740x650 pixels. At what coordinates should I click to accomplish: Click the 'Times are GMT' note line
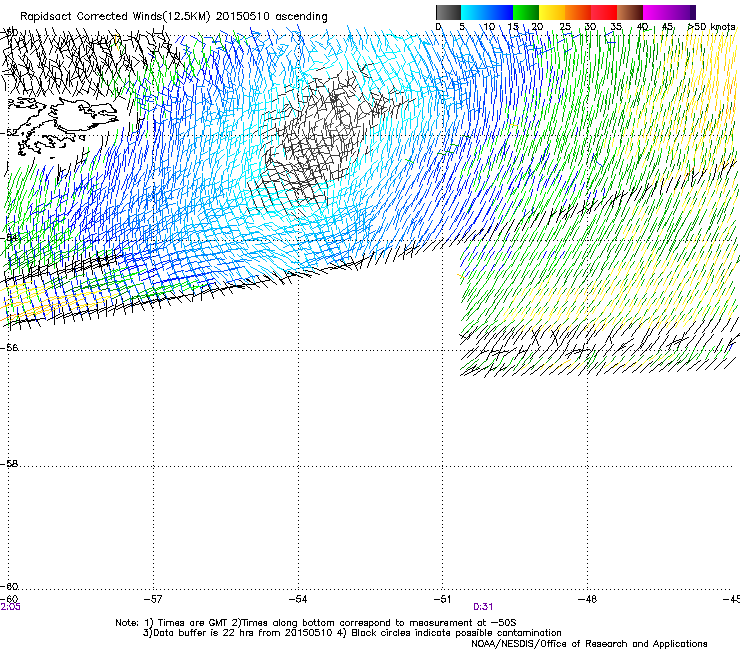316,623
